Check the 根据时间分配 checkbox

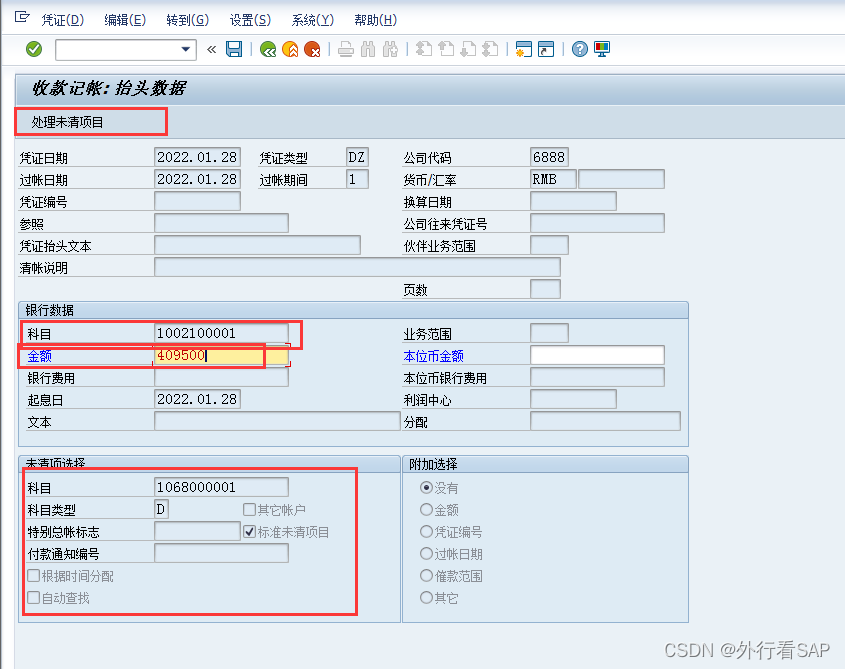pos(33,576)
